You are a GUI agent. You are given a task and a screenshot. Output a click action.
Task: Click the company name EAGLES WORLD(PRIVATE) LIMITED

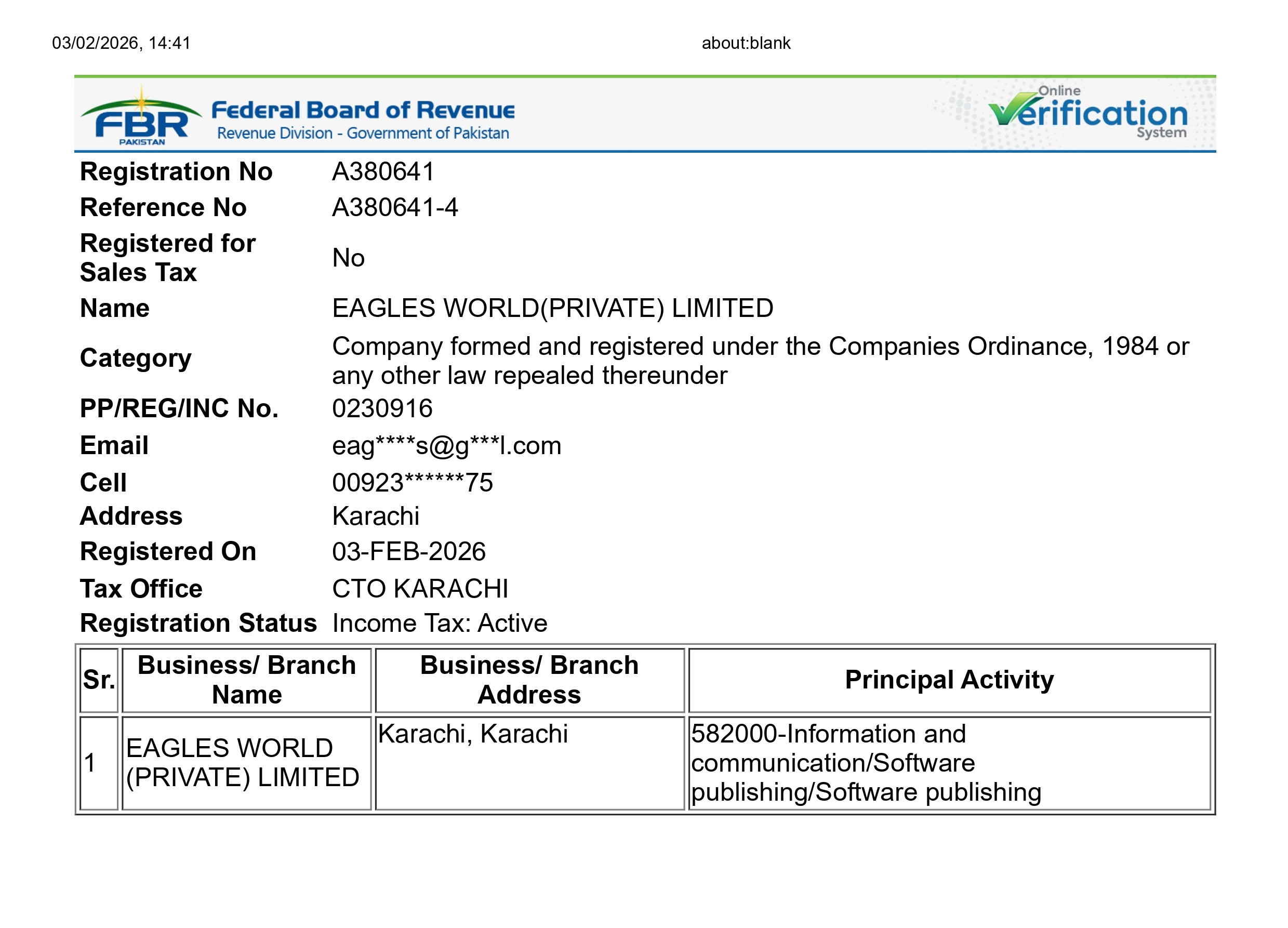(x=553, y=309)
